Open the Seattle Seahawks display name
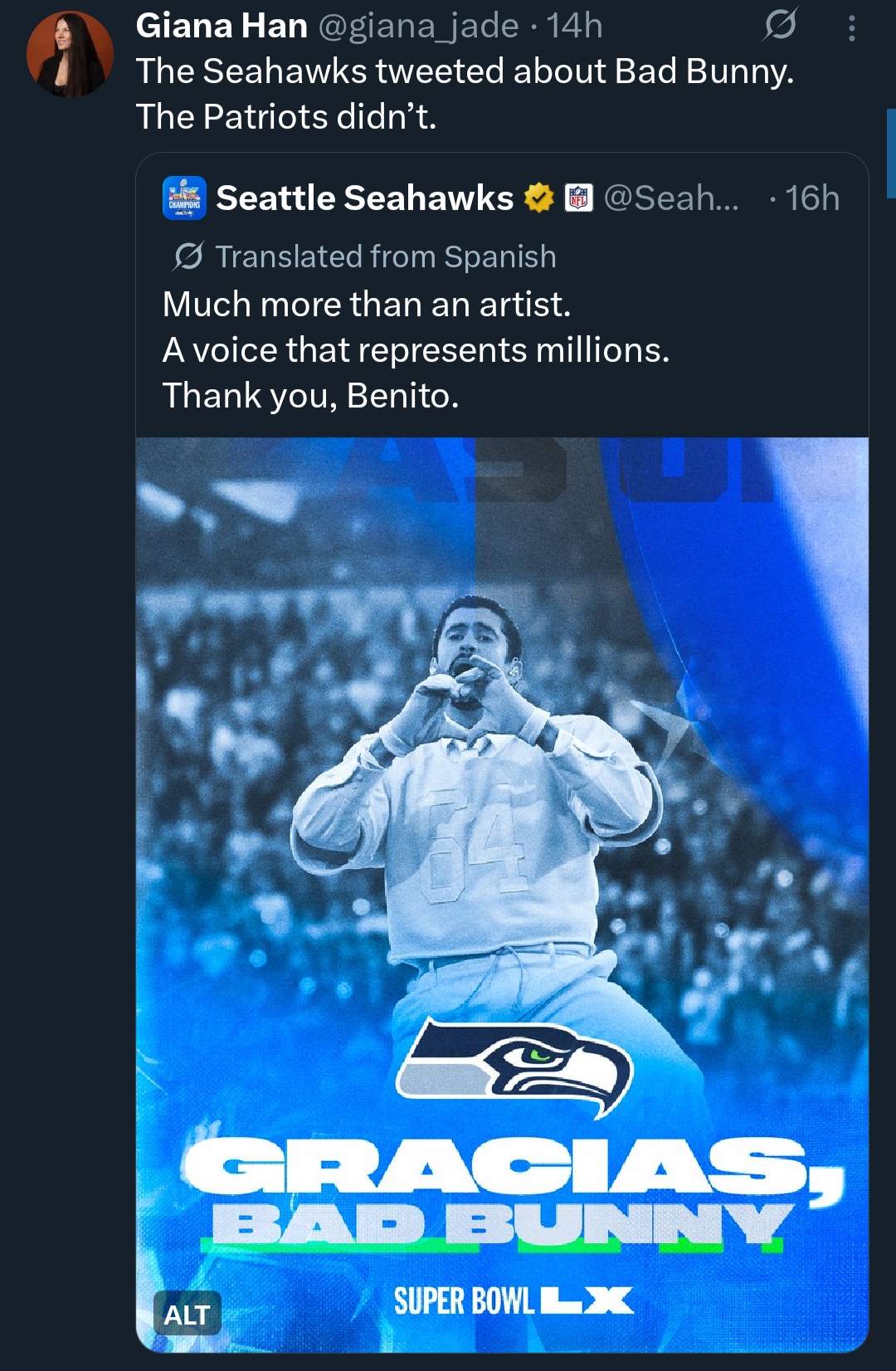896x1371 pixels. [x=364, y=198]
